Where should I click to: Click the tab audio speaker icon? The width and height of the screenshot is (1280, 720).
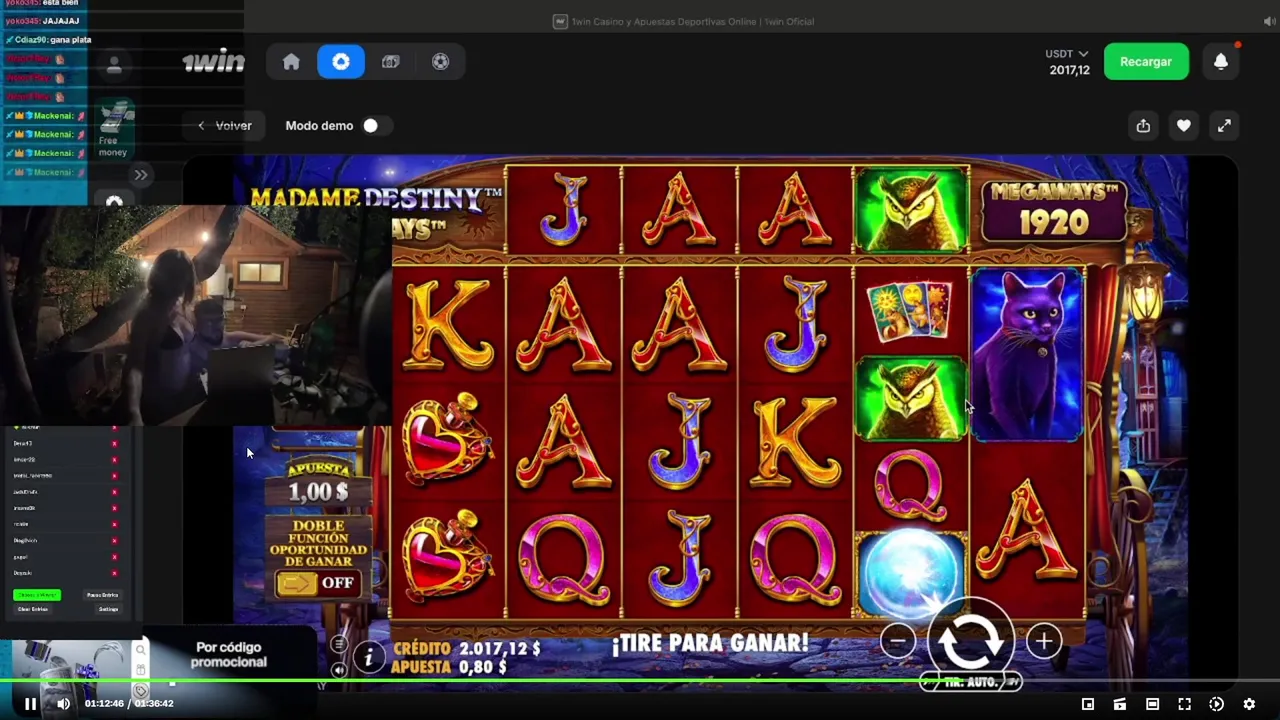coord(1269,22)
